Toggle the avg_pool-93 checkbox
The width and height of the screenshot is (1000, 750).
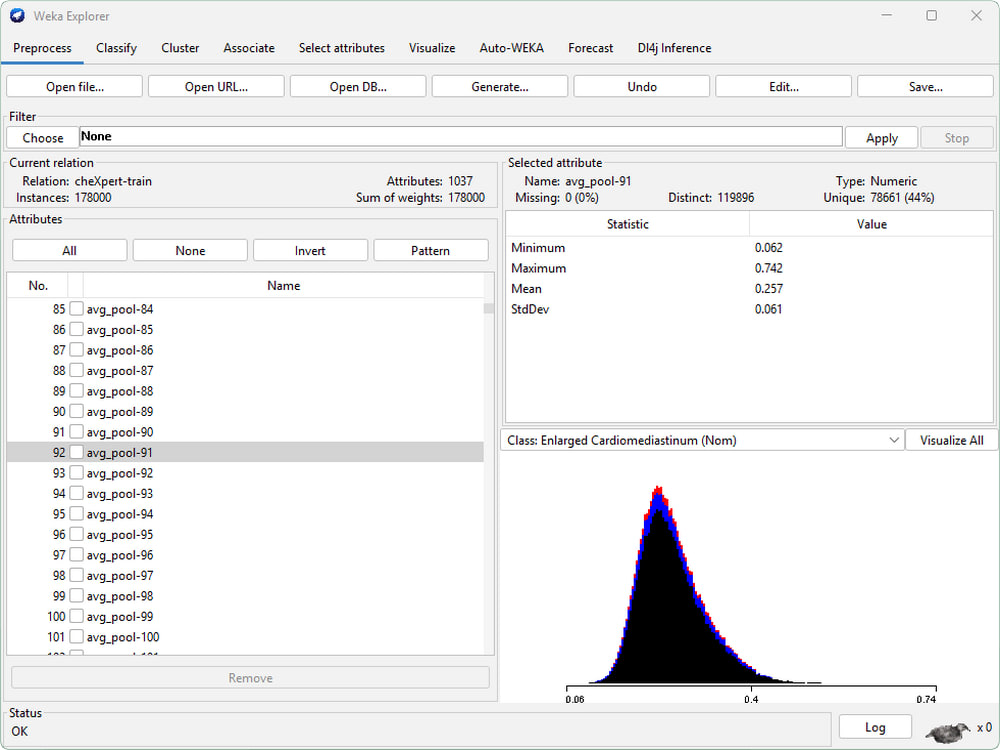[77, 493]
